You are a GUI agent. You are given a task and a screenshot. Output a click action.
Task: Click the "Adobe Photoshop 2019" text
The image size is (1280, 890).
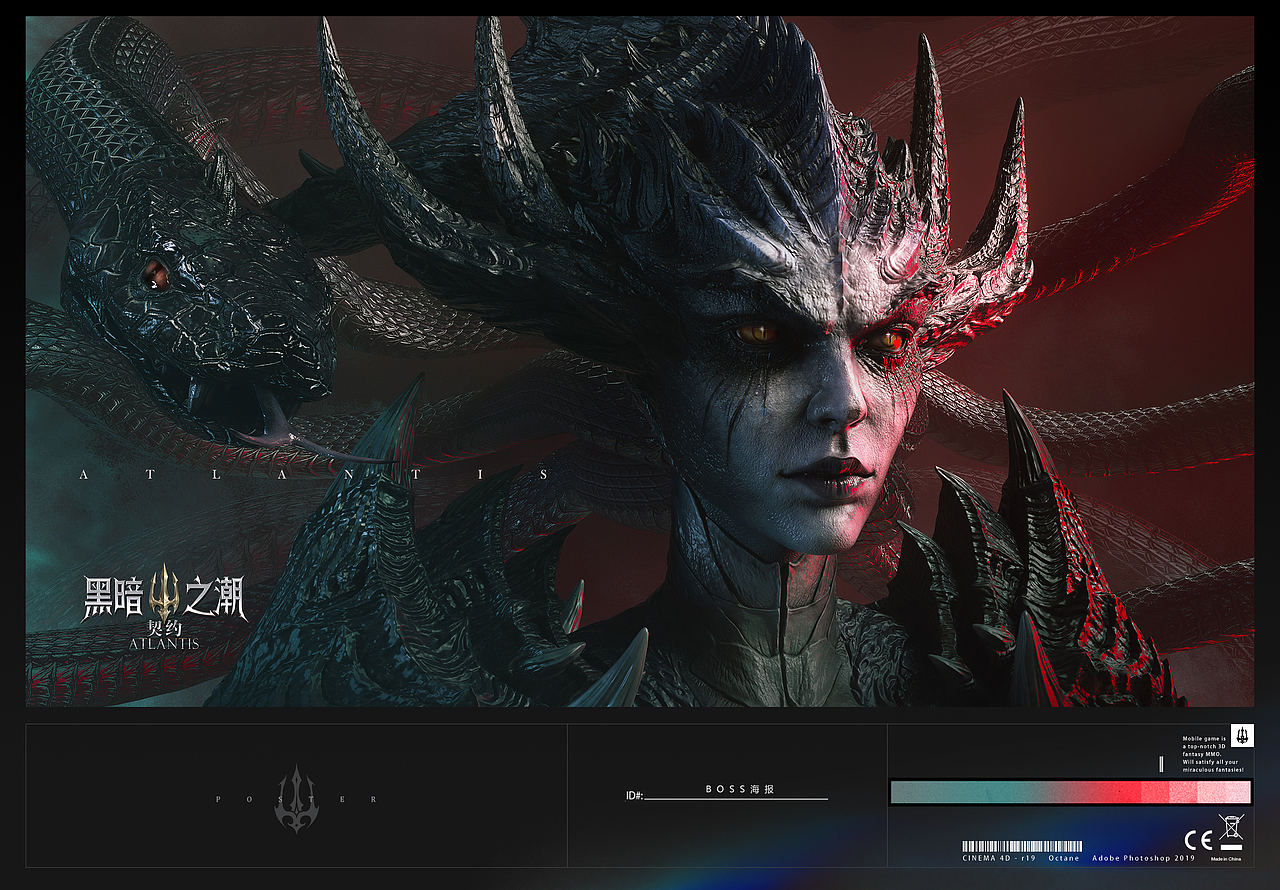coord(1143,858)
